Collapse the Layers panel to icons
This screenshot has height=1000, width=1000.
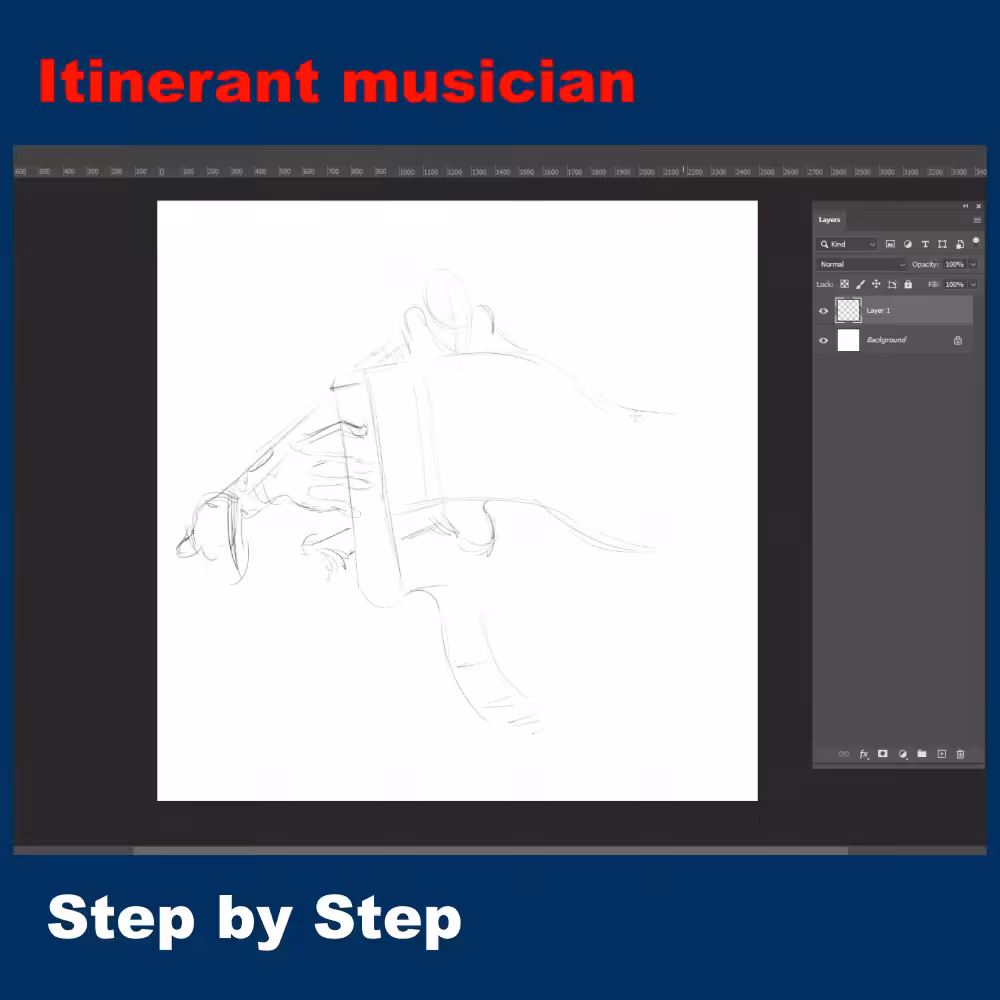[x=965, y=206]
